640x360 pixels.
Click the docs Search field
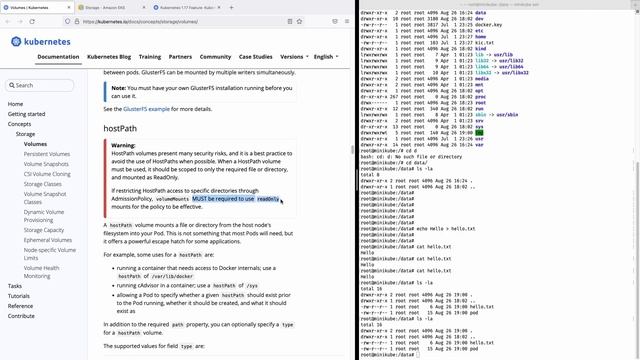(x=40, y=85)
